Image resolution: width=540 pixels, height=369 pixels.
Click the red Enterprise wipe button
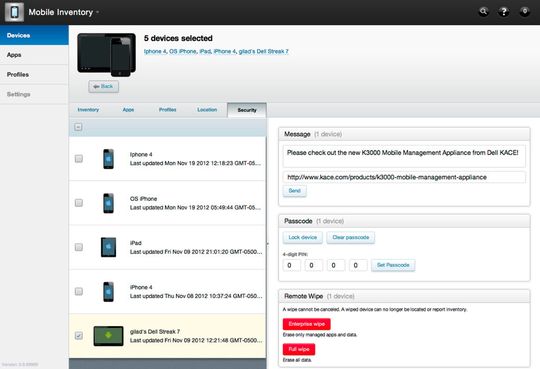click(307, 324)
